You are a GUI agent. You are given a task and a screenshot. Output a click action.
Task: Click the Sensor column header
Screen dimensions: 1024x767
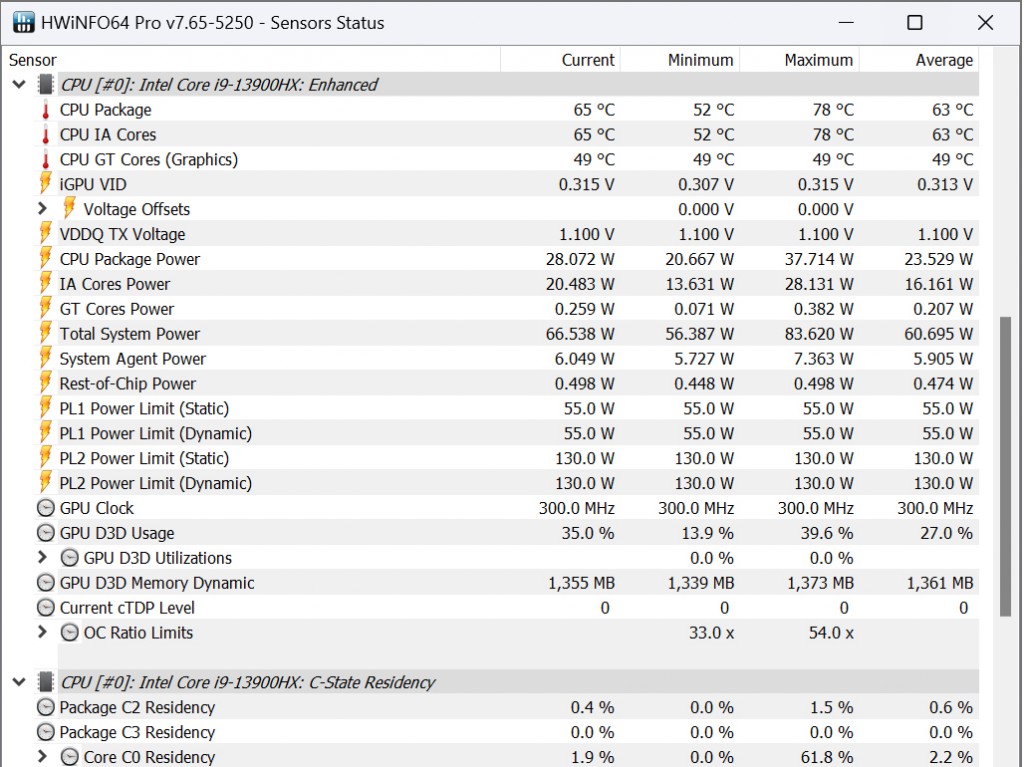tap(33, 60)
